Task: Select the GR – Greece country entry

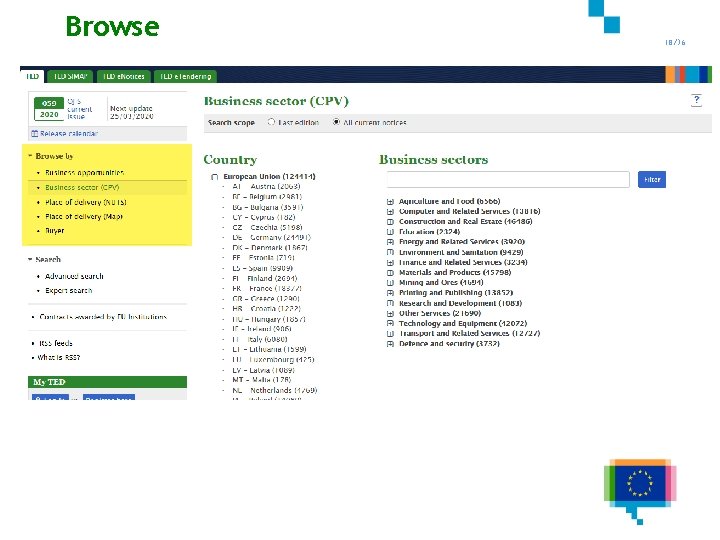Action: point(266,298)
